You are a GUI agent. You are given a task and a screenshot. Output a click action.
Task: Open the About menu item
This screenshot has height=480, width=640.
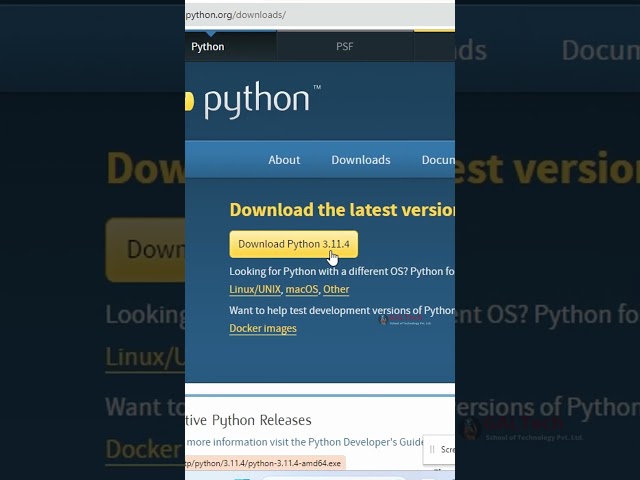point(284,160)
